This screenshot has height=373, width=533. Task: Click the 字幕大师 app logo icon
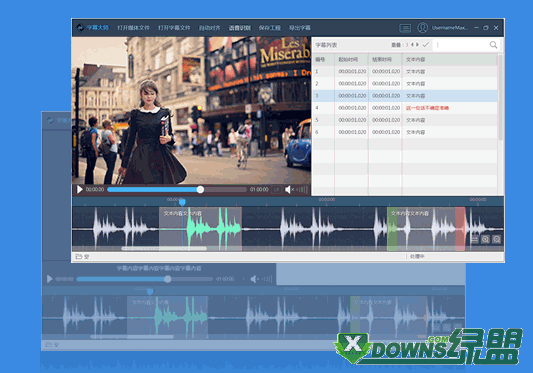pos(80,28)
